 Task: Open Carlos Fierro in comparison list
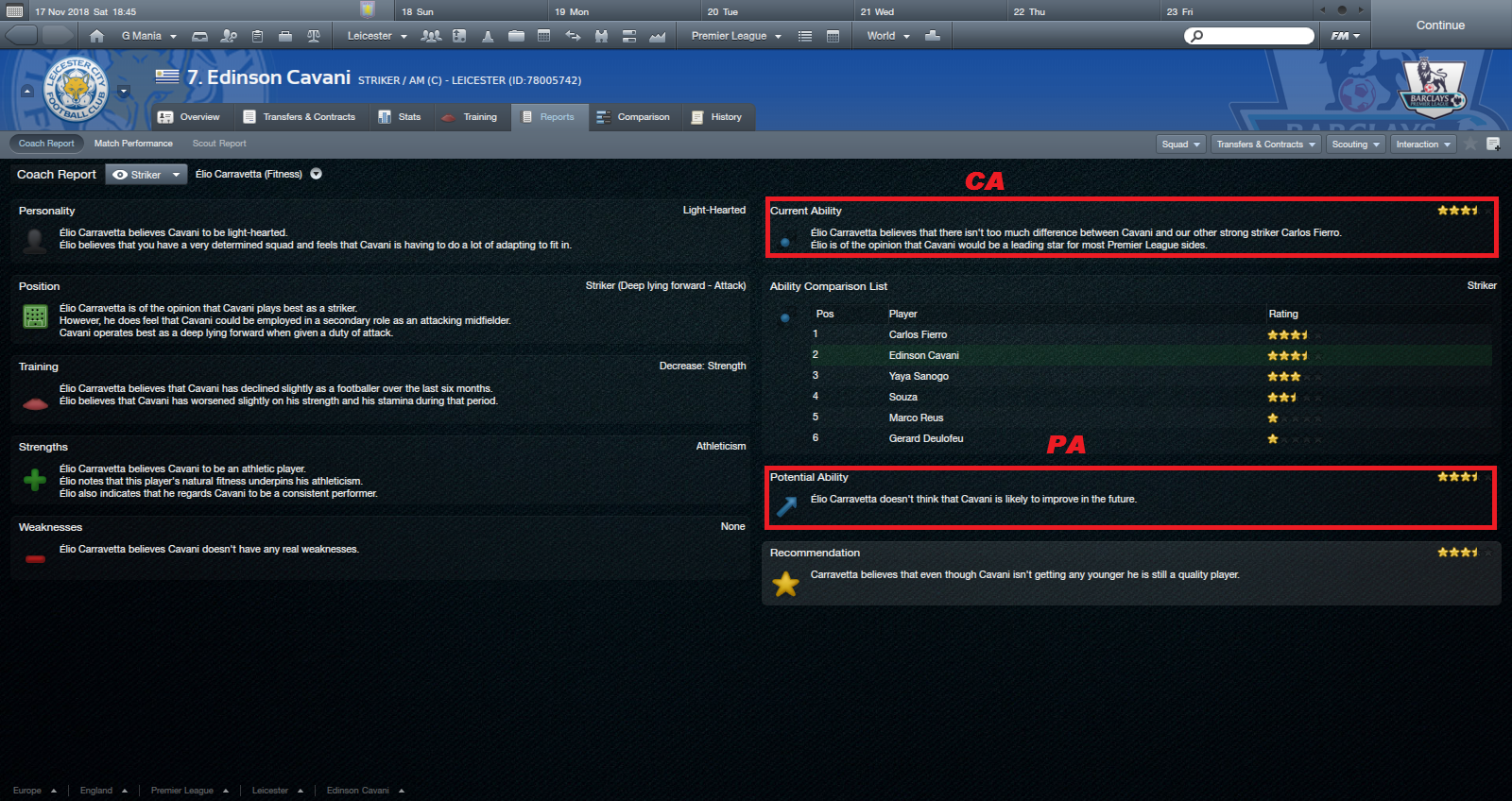tap(918, 334)
